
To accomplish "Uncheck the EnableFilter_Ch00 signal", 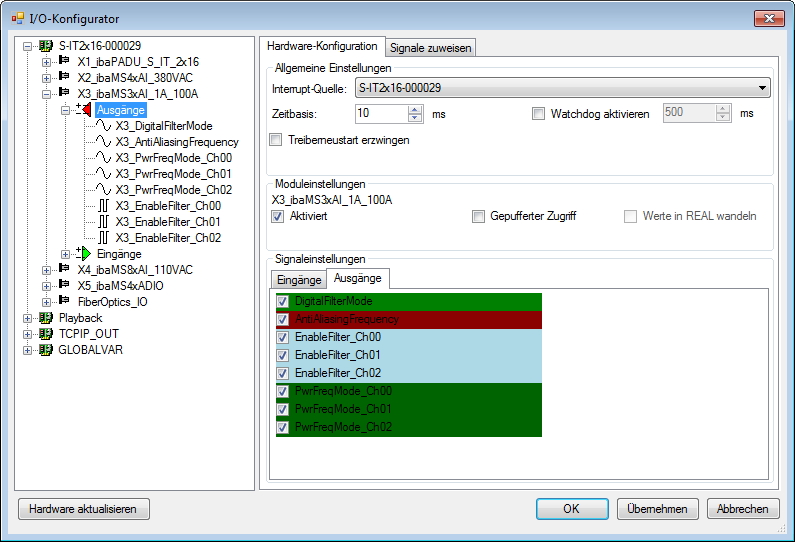I will click(x=282, y=337).
